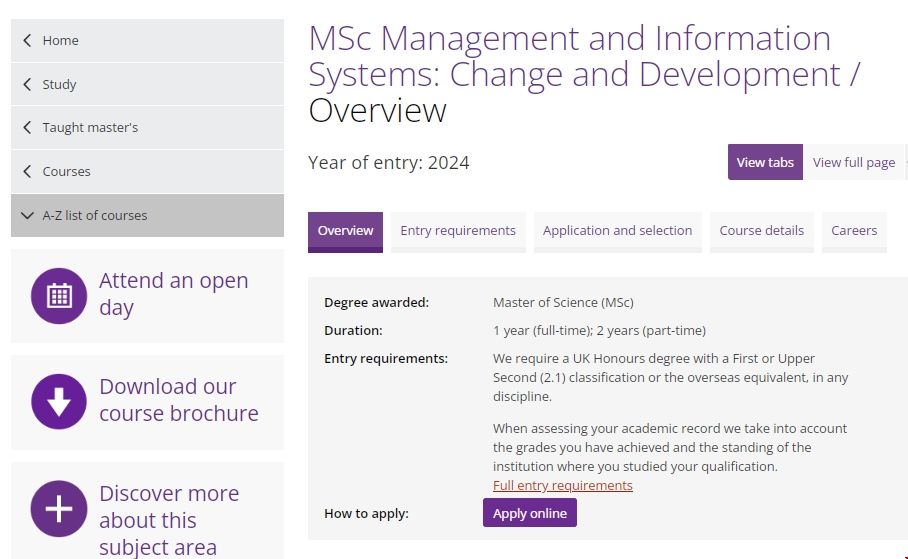Click the calendar icon for open day
This screenshot has height=559, width=908.
59,295
